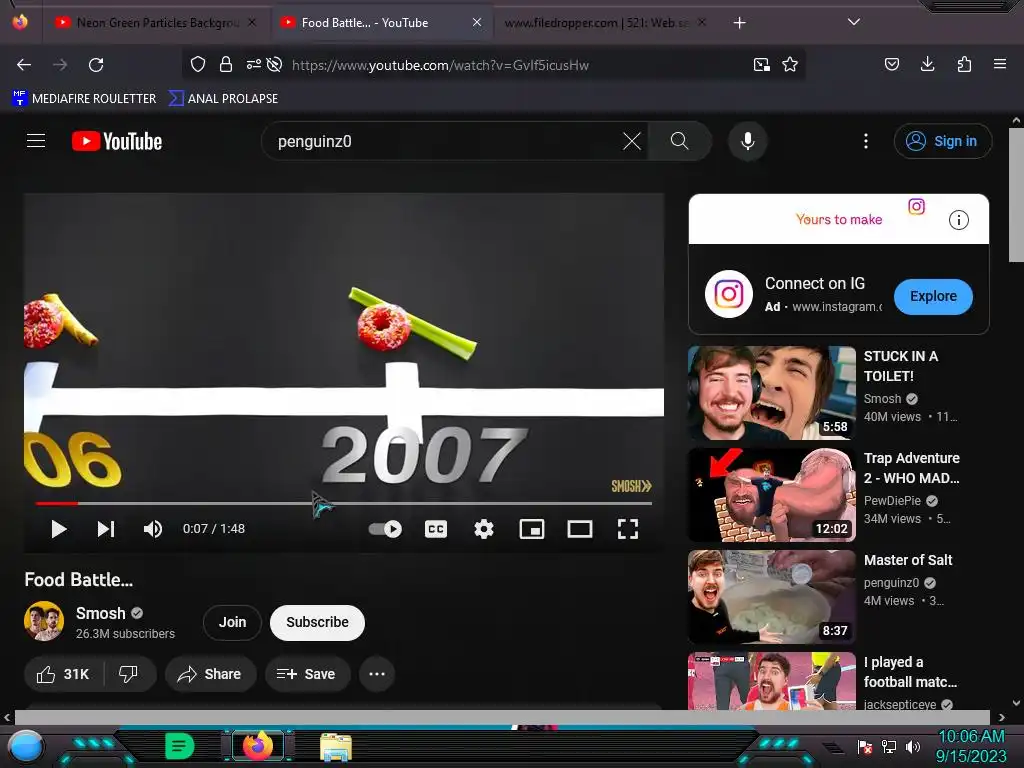
Task: Switch to Neon Green Particles tab
Action: [x=157, y=23]
